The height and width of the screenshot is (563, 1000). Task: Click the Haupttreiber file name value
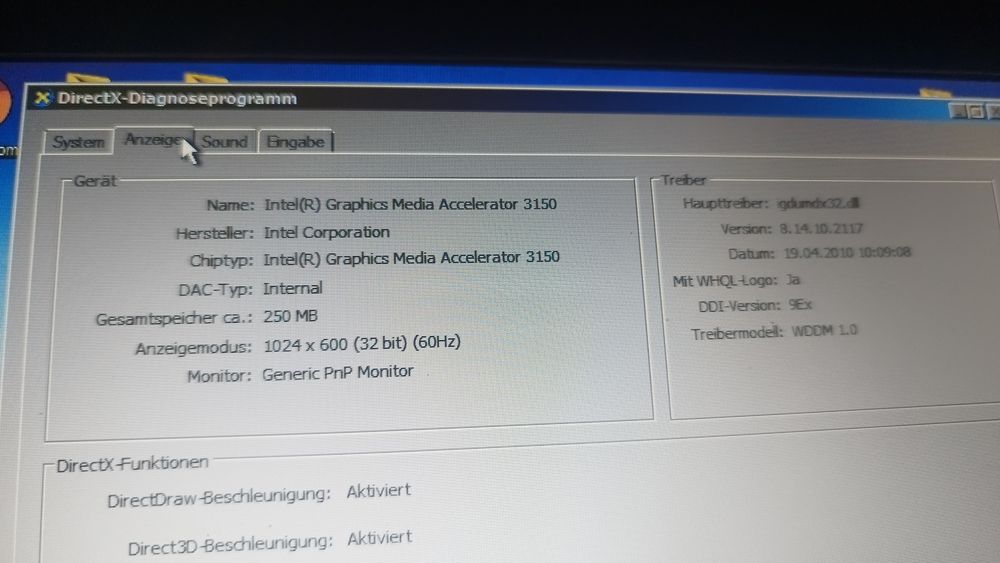[x=818, y=203]
